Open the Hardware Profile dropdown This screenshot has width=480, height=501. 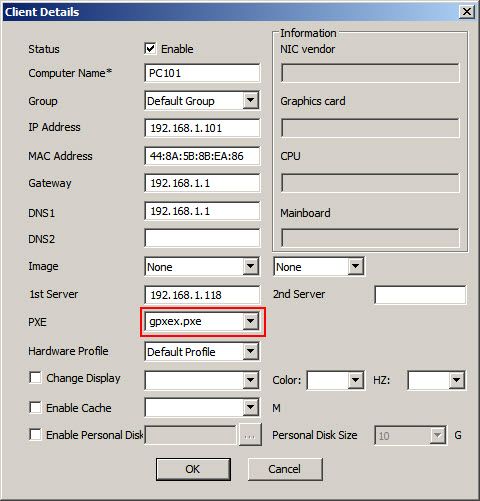(202, 352)
